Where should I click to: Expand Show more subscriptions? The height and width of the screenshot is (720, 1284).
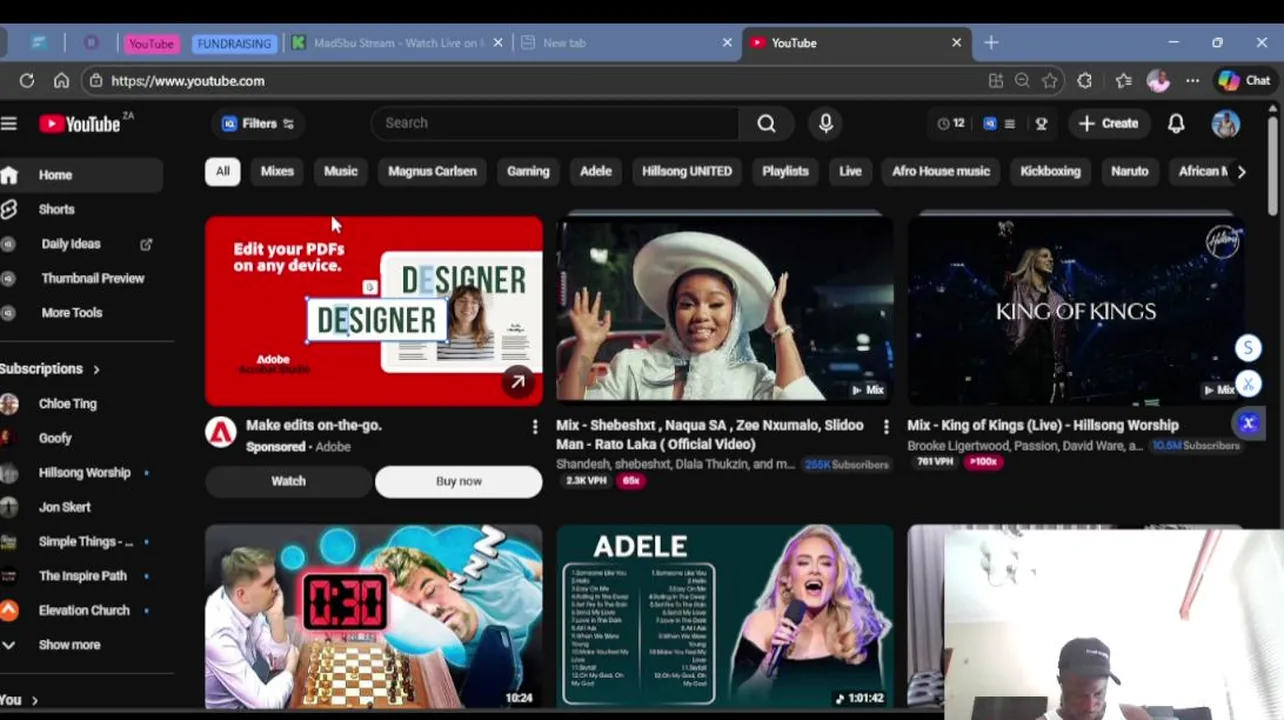click(70, 645)
